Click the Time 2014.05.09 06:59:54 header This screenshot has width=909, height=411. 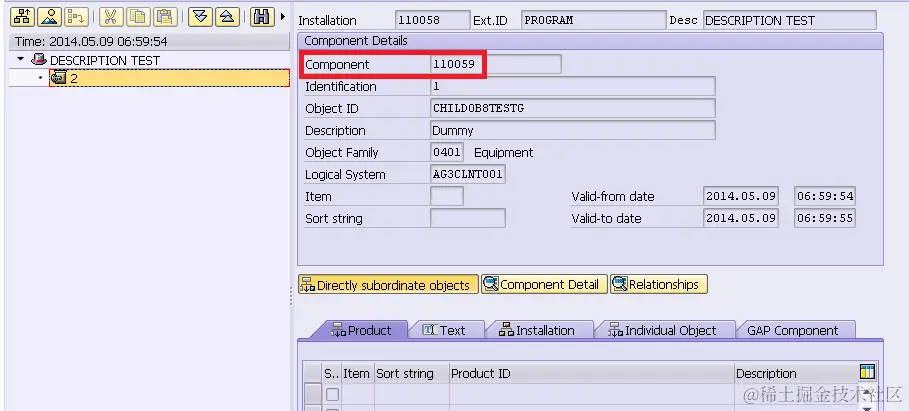coord(150,42)
